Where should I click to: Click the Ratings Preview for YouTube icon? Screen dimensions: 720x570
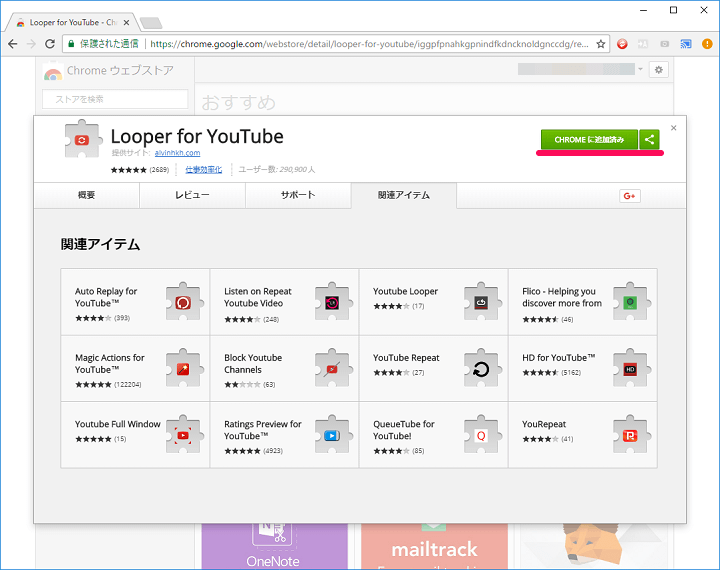pos(332,435)
